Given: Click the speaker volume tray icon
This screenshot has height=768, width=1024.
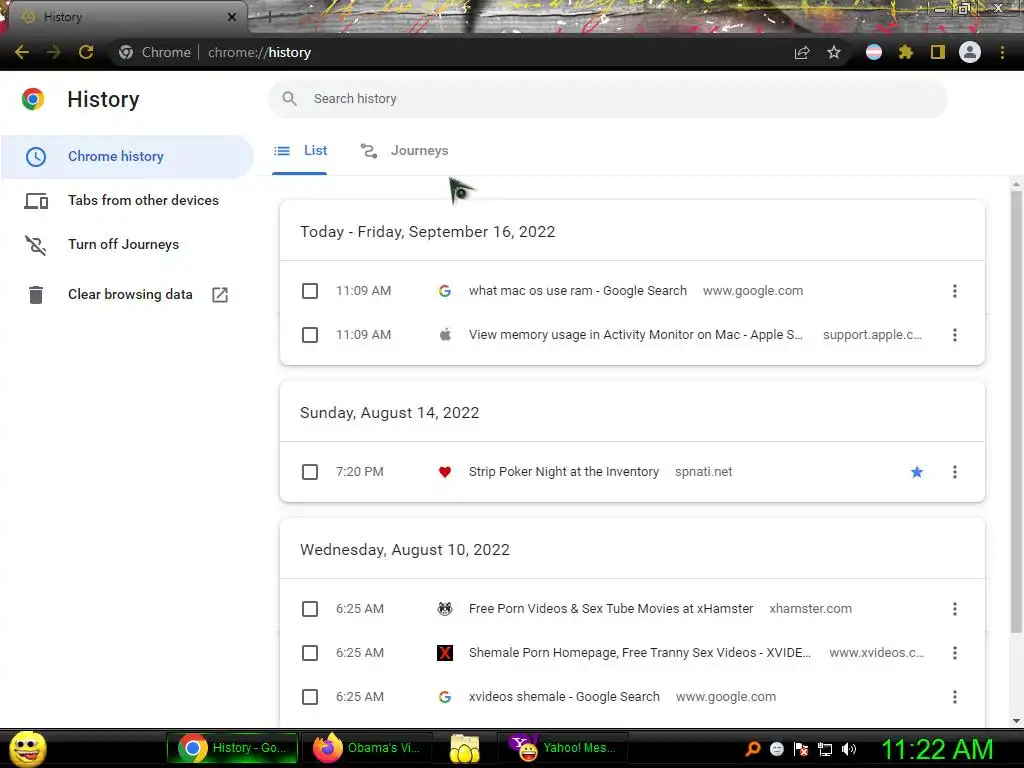Looking at the screenshot, I should [849, 749].
